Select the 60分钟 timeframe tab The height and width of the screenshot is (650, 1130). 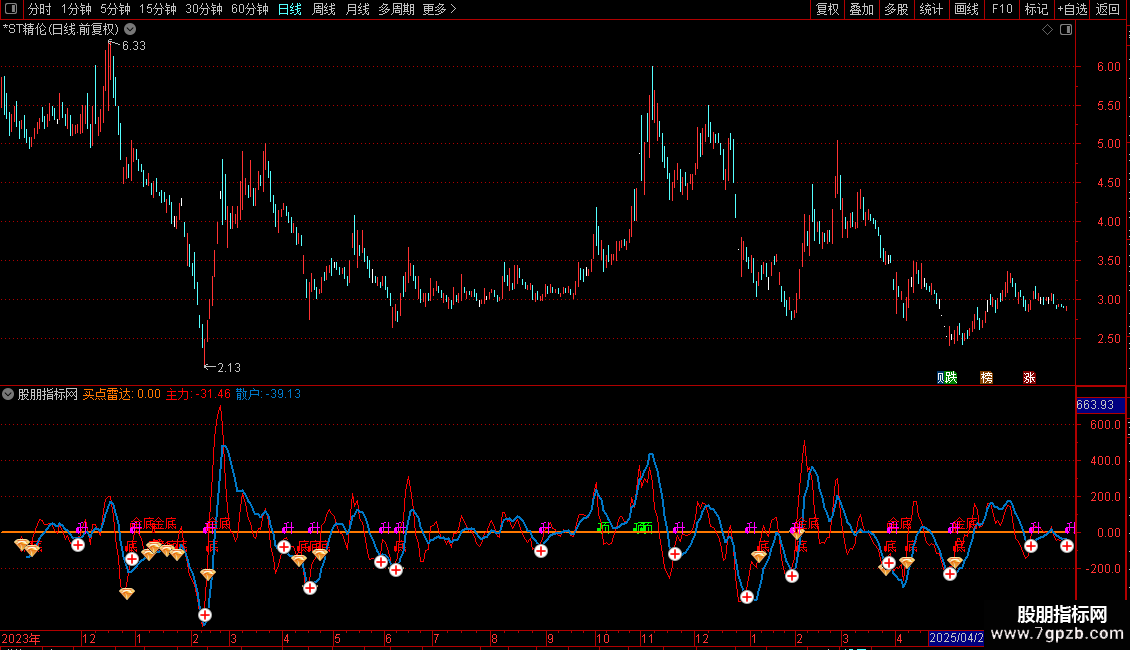tap(249, 9)
